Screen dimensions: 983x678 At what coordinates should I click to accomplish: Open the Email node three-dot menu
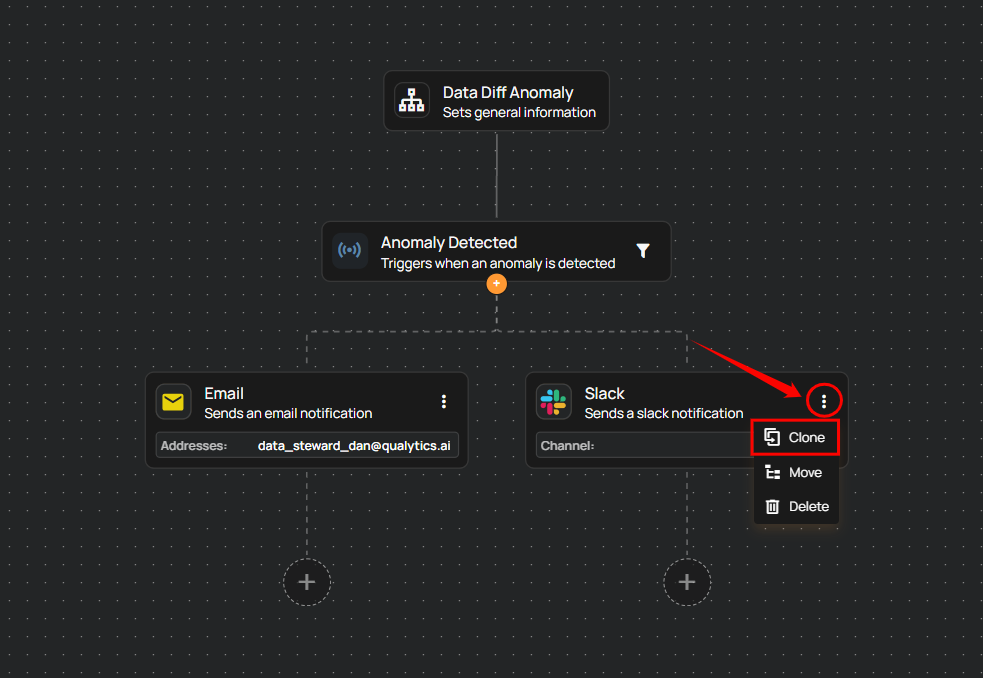(x=444, y=402)
